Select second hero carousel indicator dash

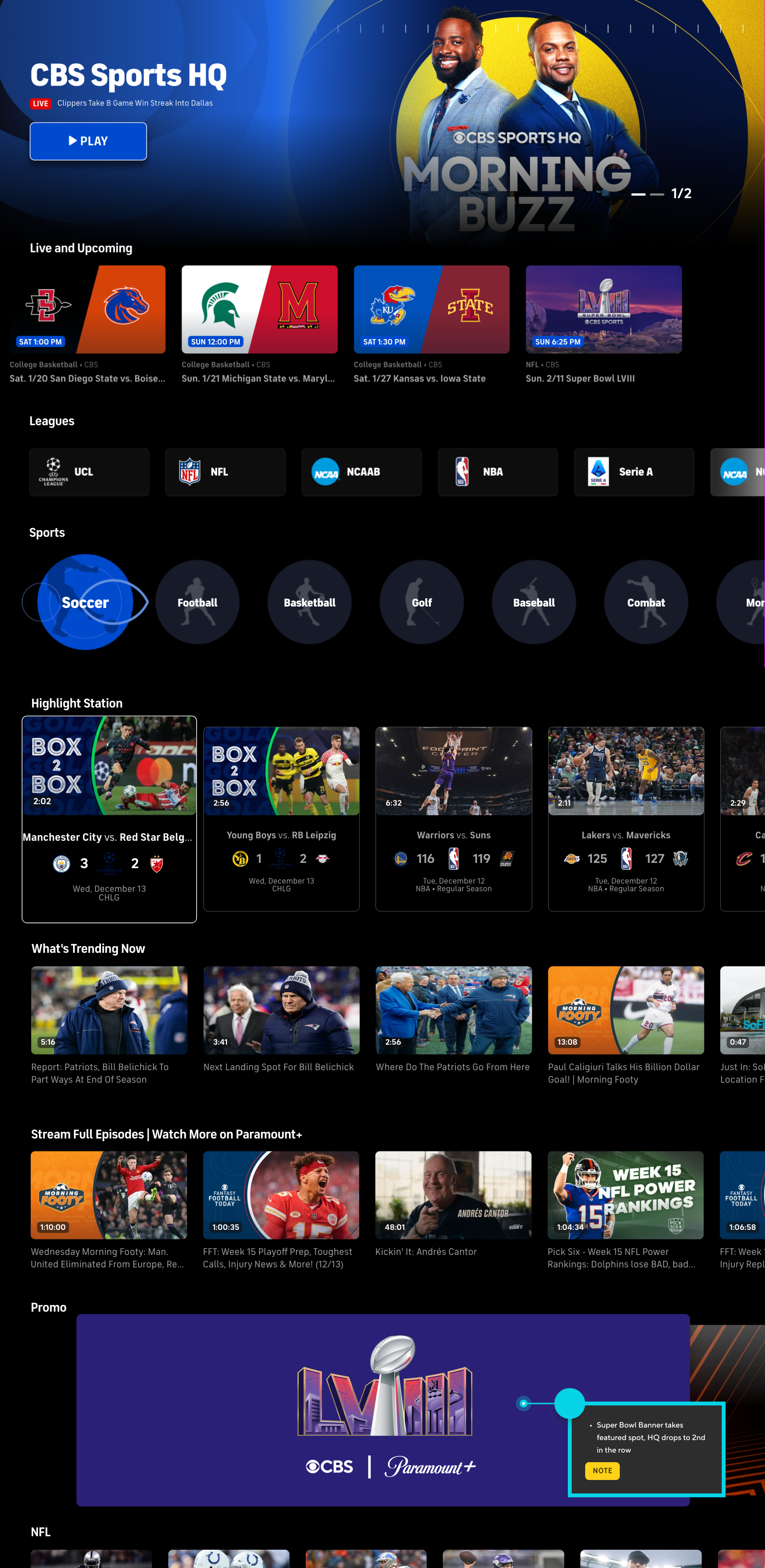tap(657, 194)
